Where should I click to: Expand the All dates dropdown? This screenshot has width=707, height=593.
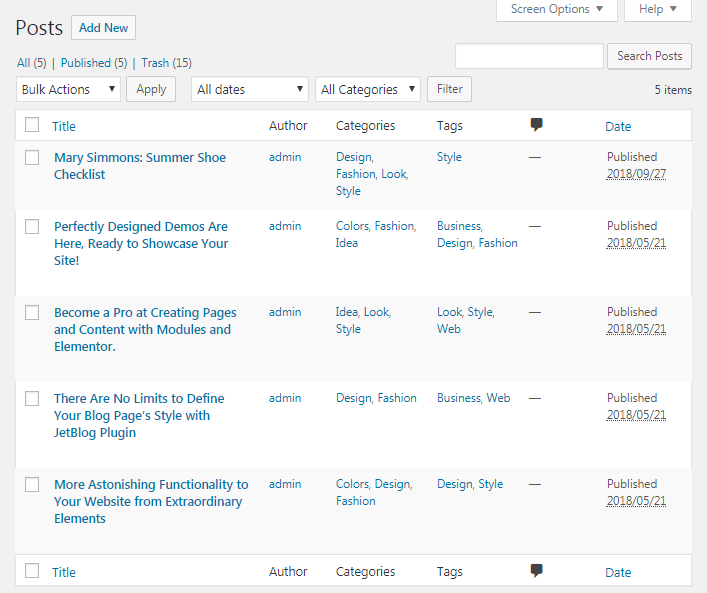[x=250, y=89]
